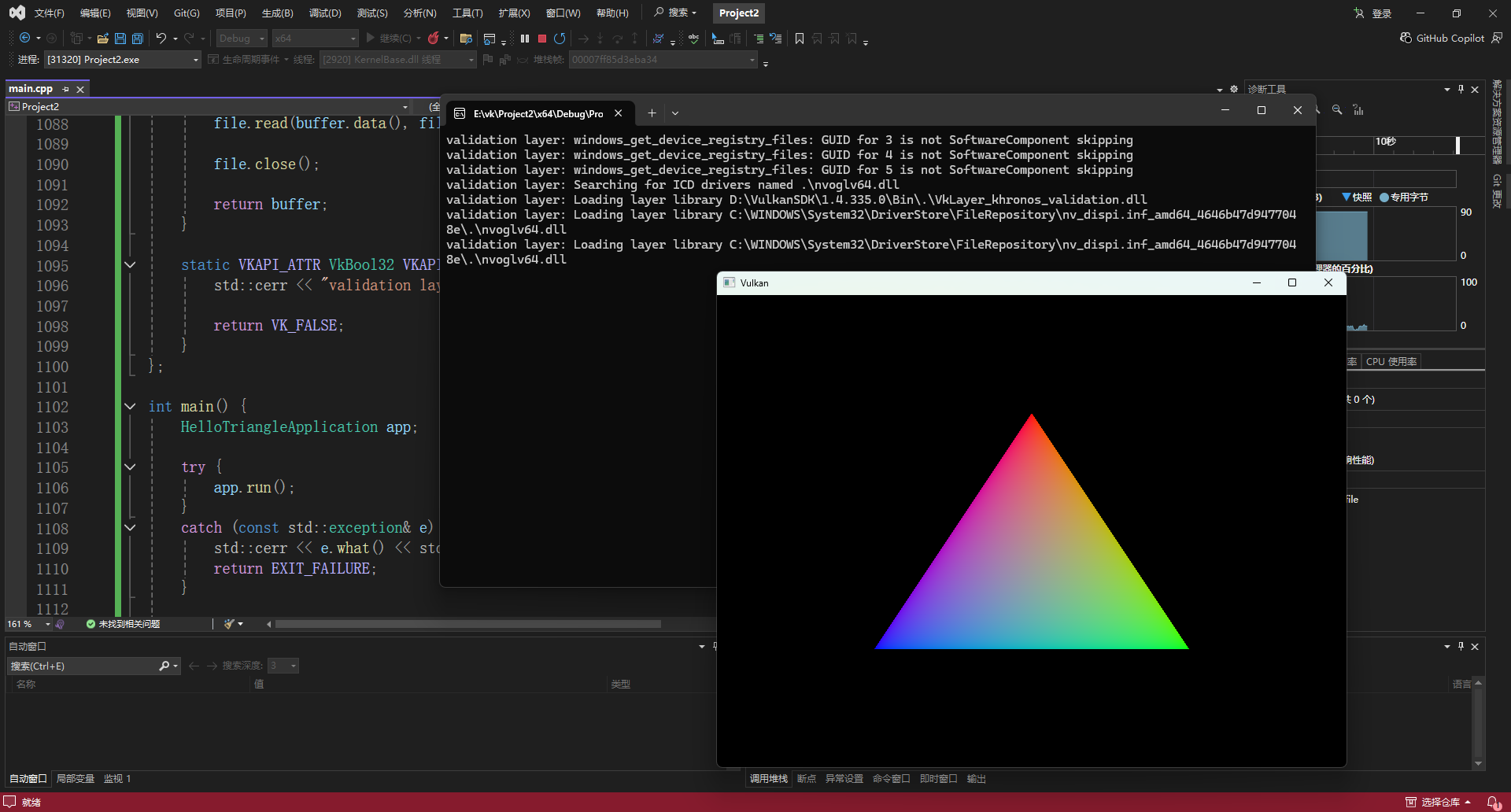Screen dimensions: 1511x812
Task: Collapse the catch block at line 1108
Action: click(130, 528)
